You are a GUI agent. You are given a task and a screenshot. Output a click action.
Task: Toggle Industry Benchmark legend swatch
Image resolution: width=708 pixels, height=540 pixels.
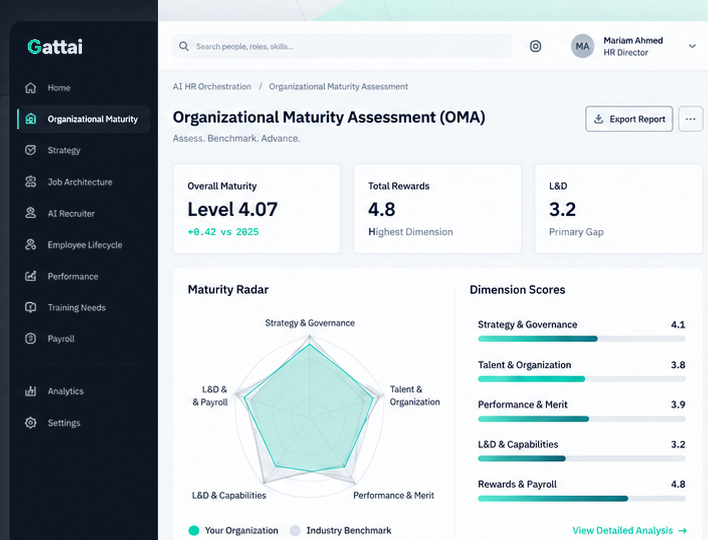(x=295, y=531)
